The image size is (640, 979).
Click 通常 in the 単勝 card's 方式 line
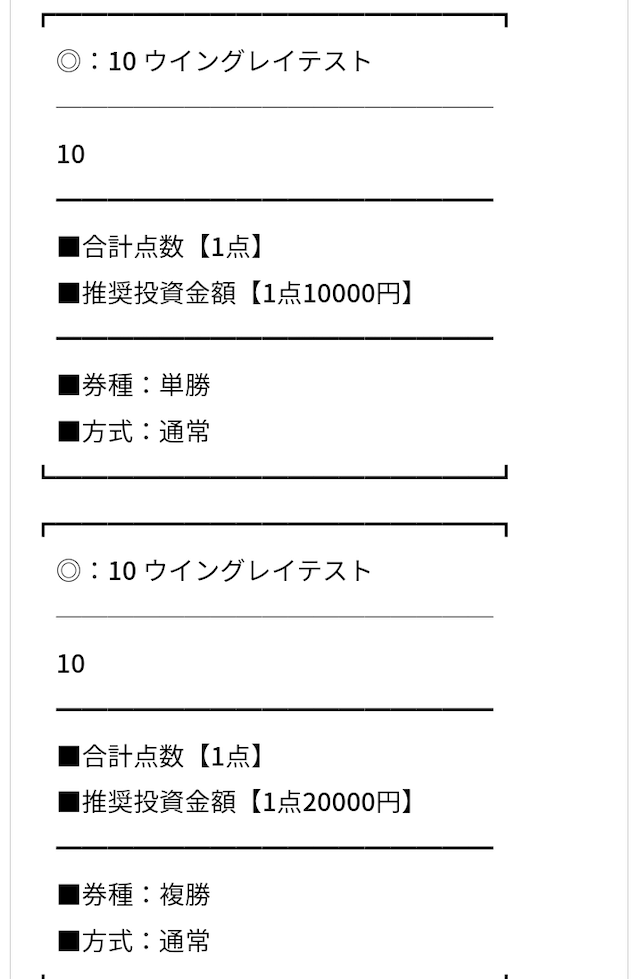pyautogui.click(x=185, y=432)
